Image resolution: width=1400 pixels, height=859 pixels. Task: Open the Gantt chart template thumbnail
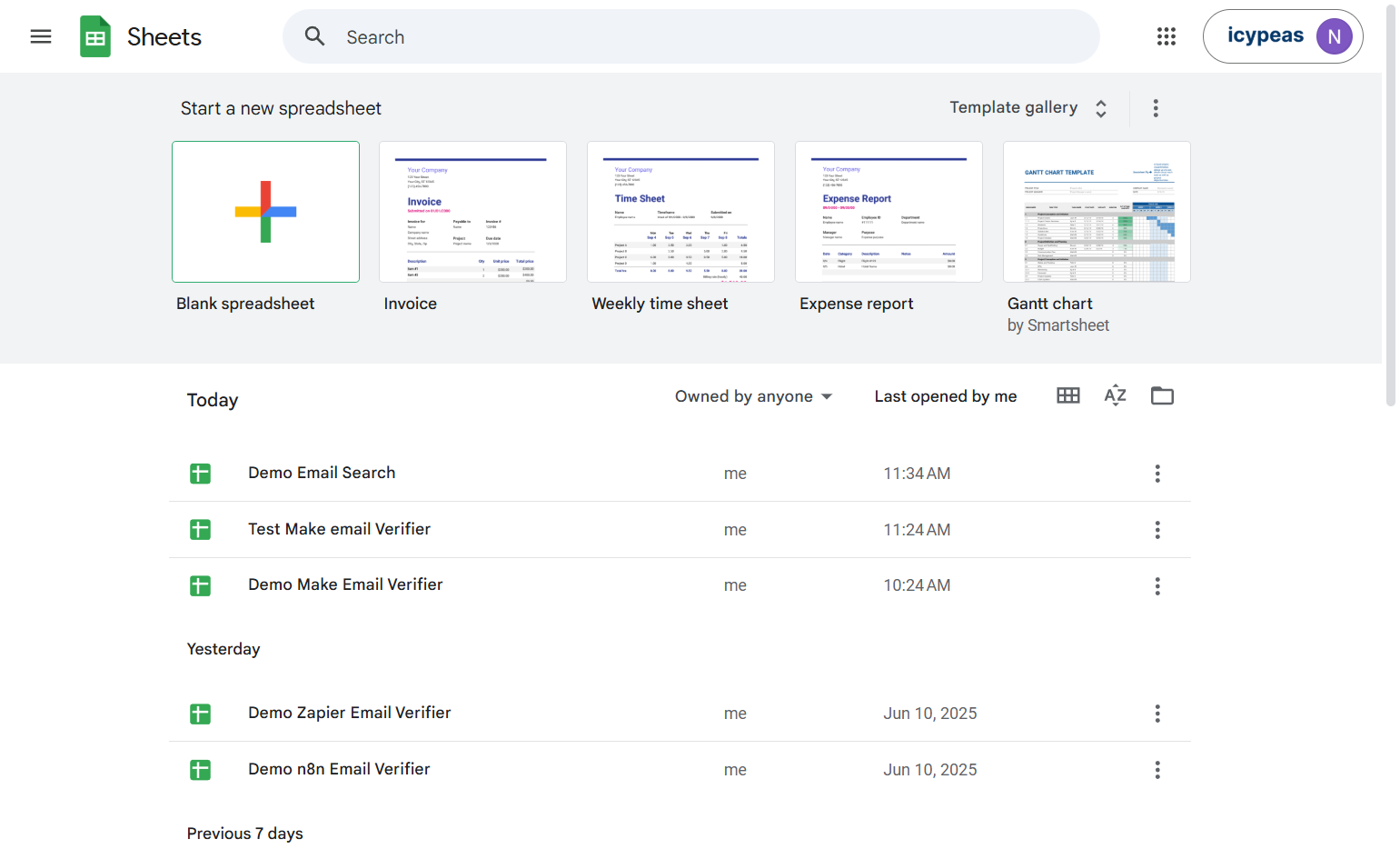click(x=1097, y=212)
